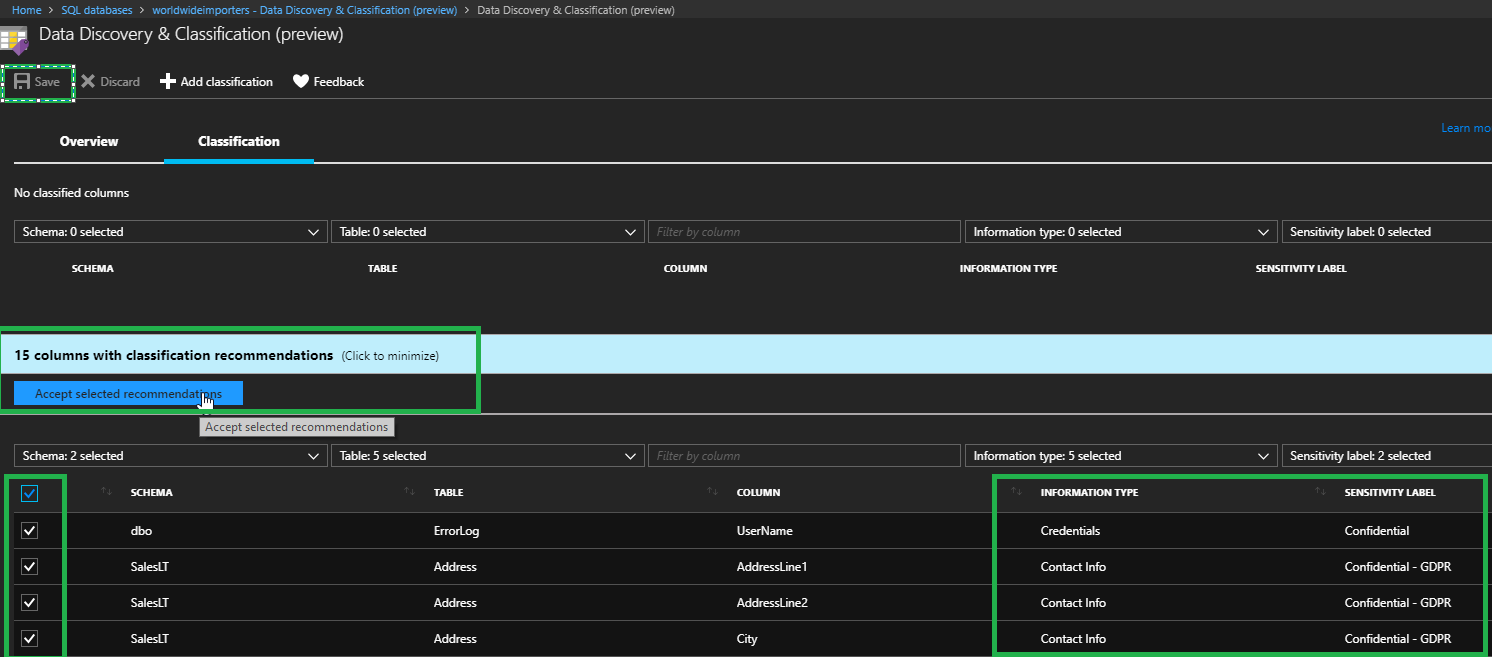The image size is (1492, 657).
Task: Sort recommendations by Table column arrows
Action: click(408, 491)
